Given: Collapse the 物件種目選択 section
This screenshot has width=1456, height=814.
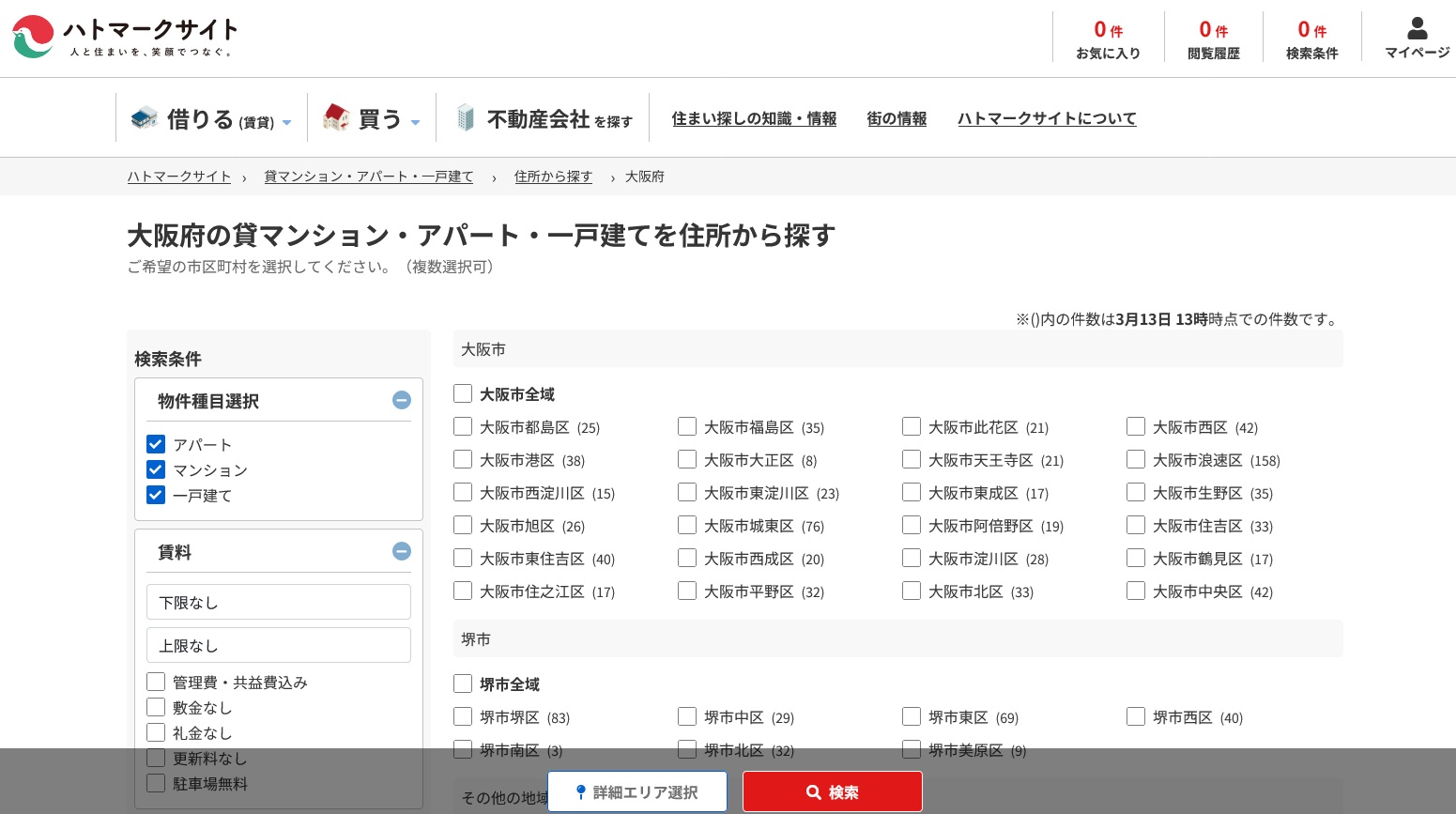Looking at the screenshot, I should [401, 400].
